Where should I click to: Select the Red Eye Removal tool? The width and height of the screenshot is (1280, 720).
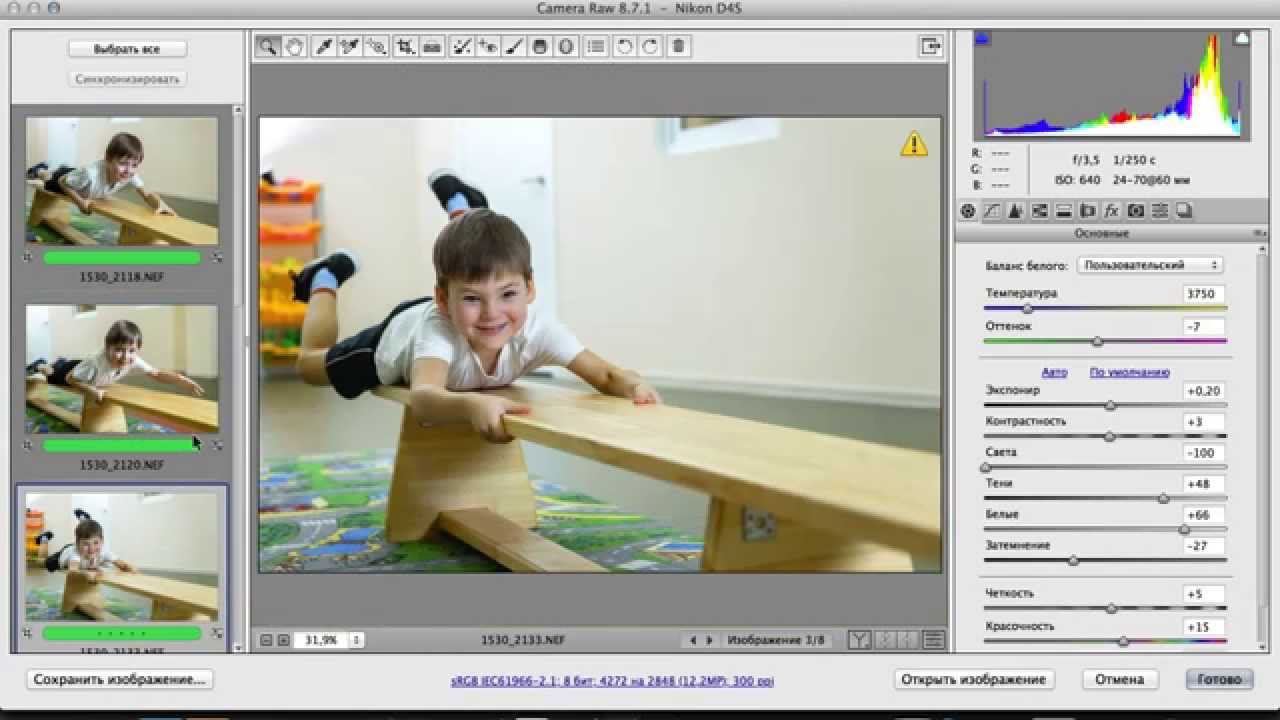(487, 46)
